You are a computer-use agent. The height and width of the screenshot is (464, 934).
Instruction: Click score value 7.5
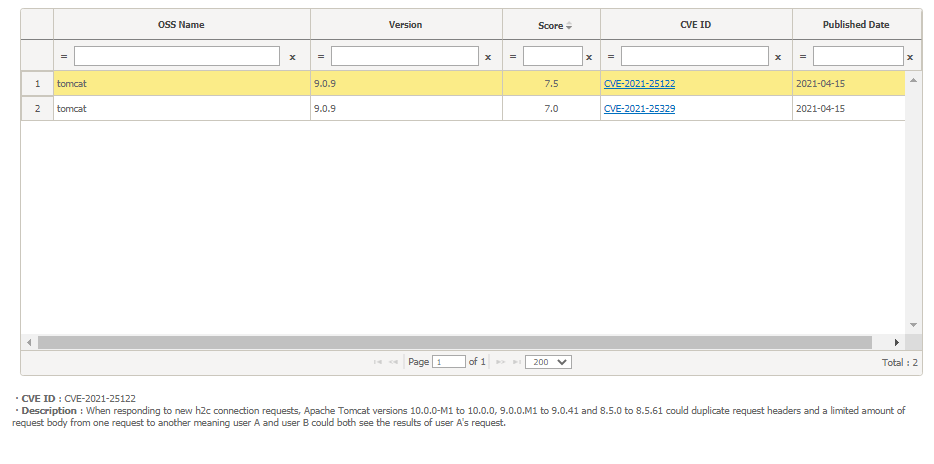click(551, 84)
